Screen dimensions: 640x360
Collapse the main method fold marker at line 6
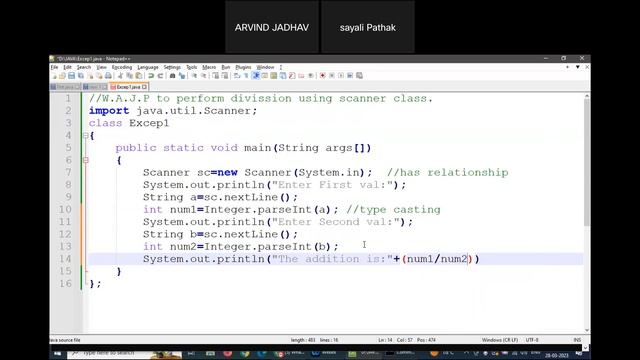86,160
